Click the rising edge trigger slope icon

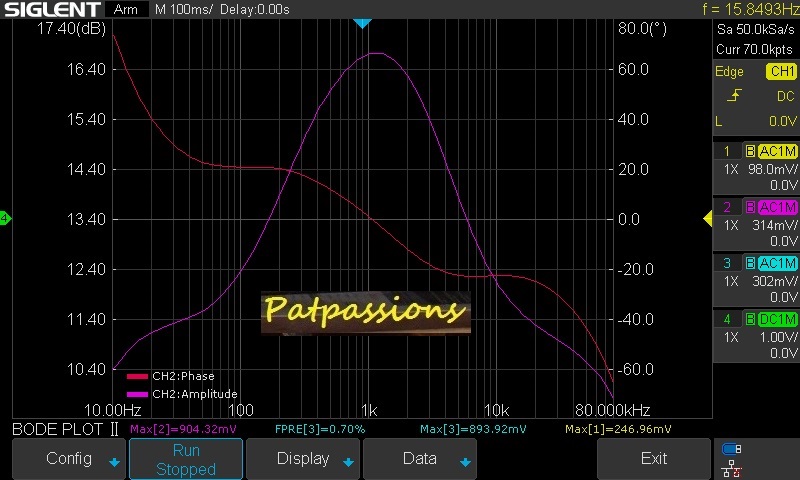pos(735,96)
